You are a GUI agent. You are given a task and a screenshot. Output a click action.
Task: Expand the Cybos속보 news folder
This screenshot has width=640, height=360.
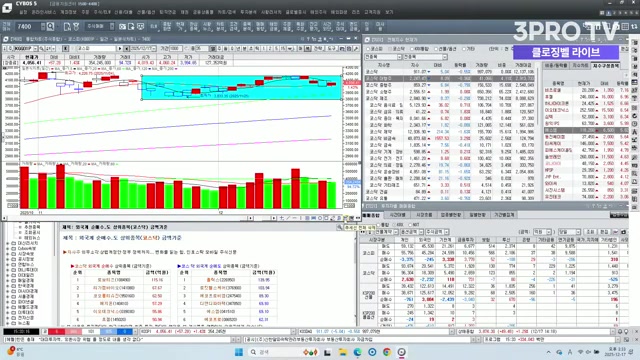tap(7, 248)
